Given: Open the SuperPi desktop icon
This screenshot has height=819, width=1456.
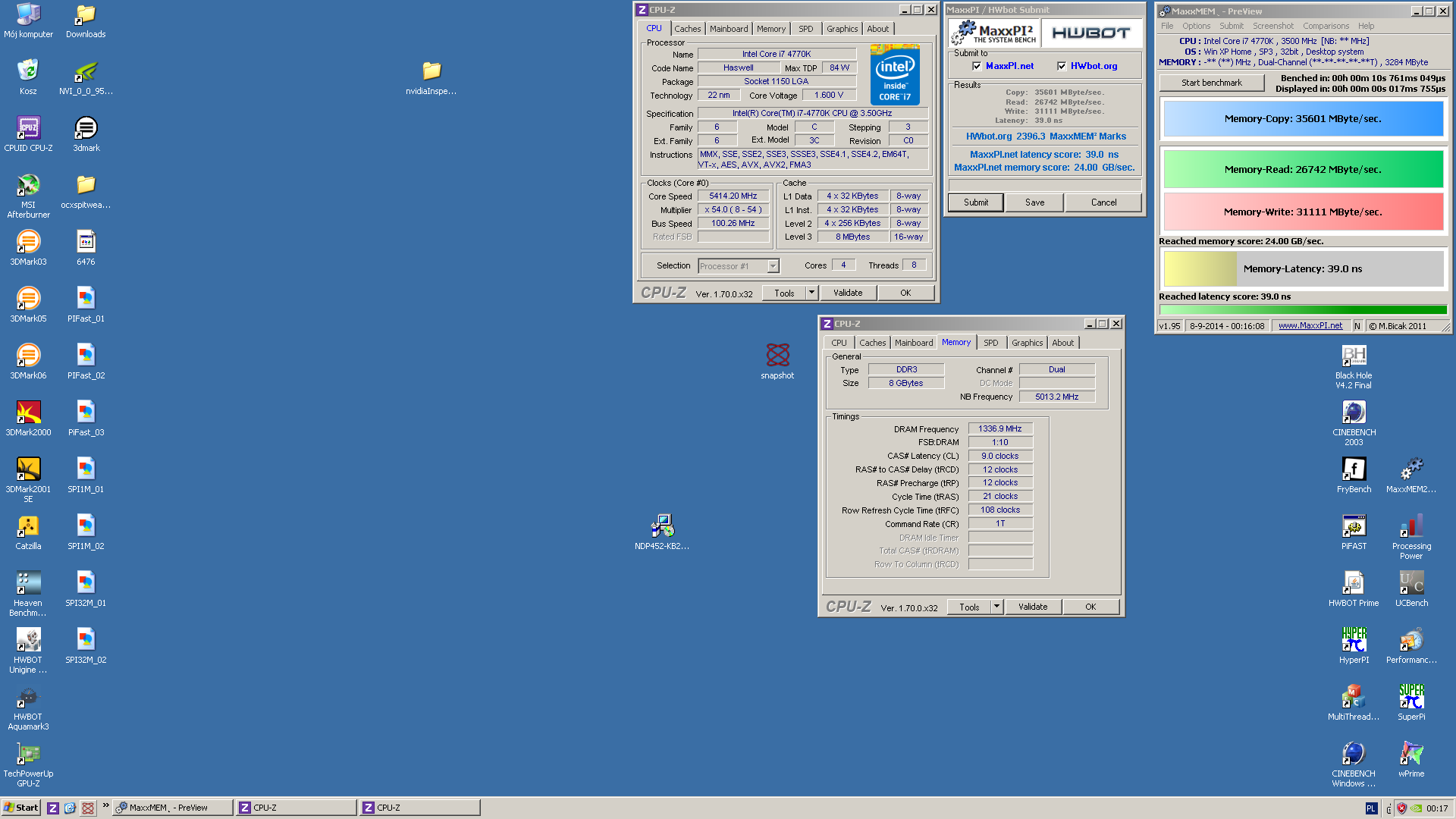Looking at the screenshot, I should click(1411, 702).
